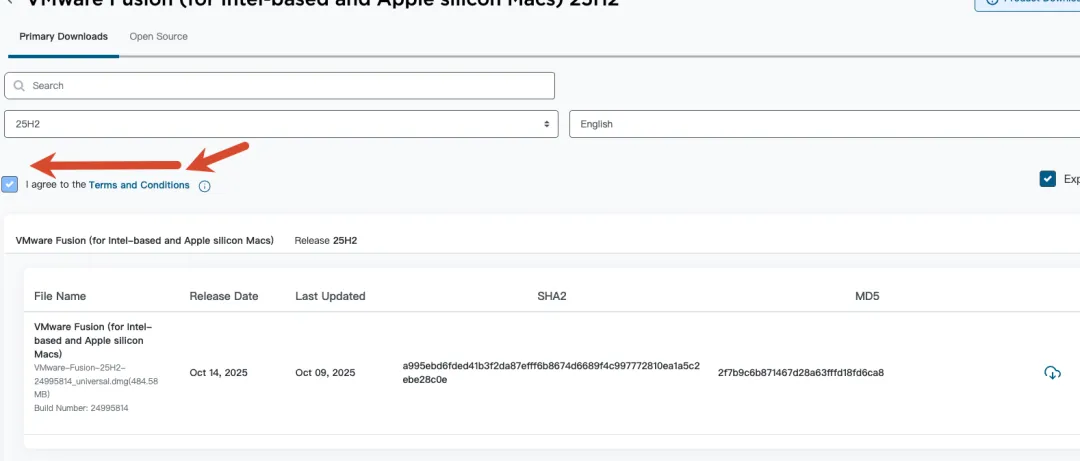Open the English language dropdown

pyautogui.click(x=820, y=124)
